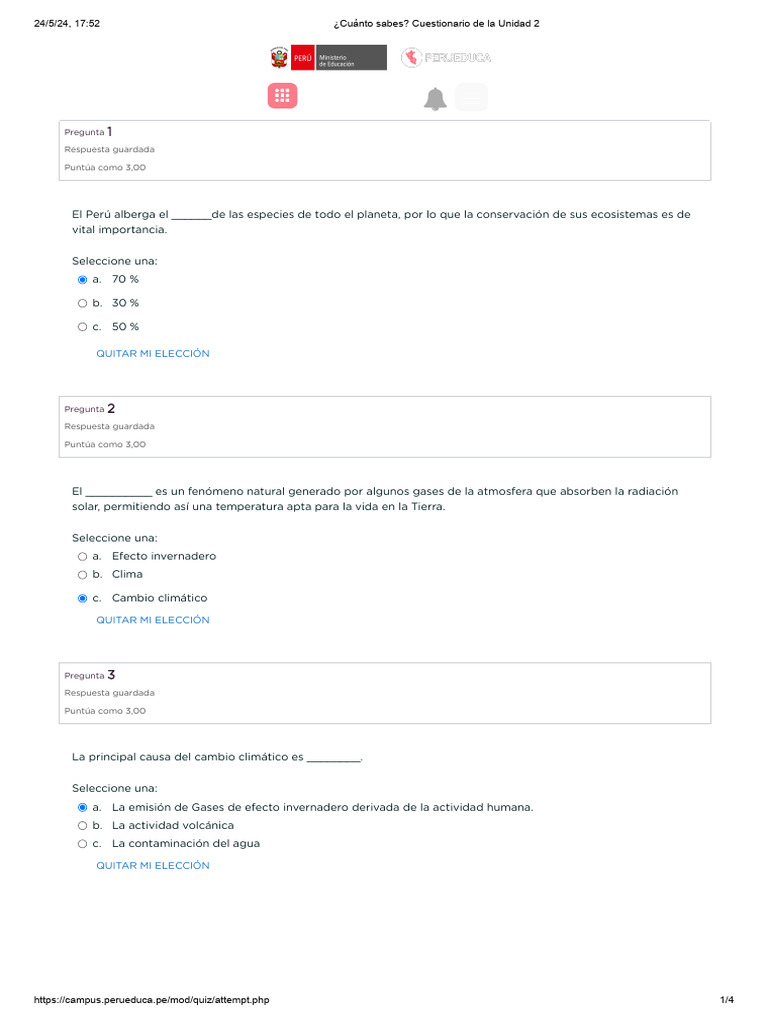768x1024 pixels.
Task: Pick the 50 % answer option
Action: pyautogui.click(x=83, y=327)
